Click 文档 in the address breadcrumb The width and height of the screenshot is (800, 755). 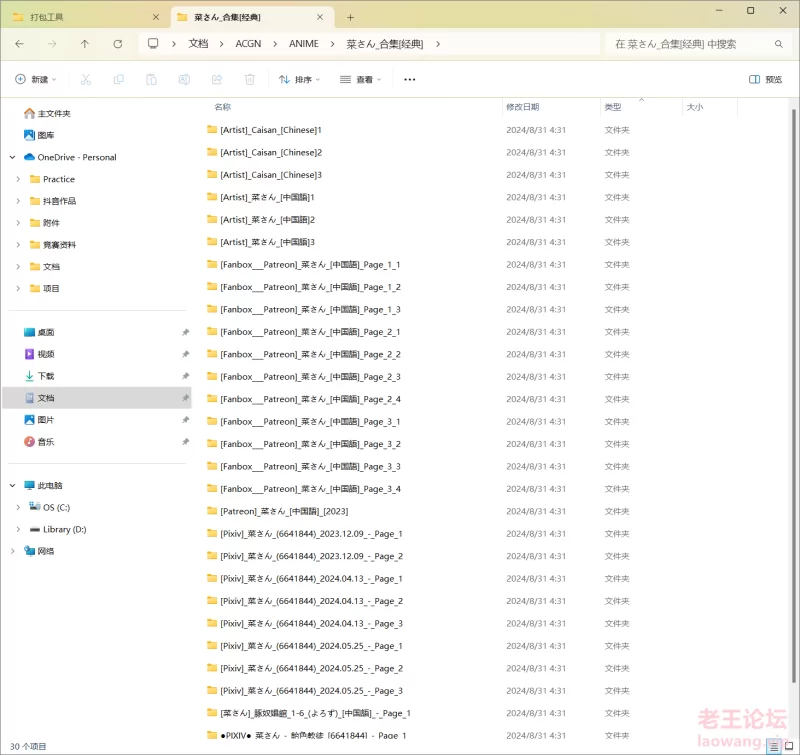pos(198,44)
